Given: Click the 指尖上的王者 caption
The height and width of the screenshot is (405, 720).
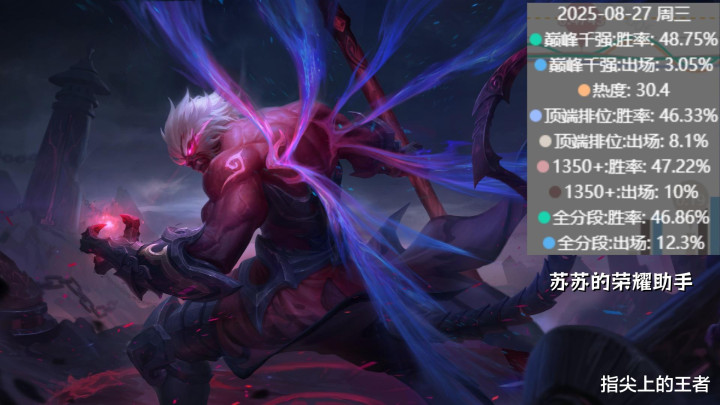Looking at the screenshot, I should pyautogui.click(x=655, y=384).
